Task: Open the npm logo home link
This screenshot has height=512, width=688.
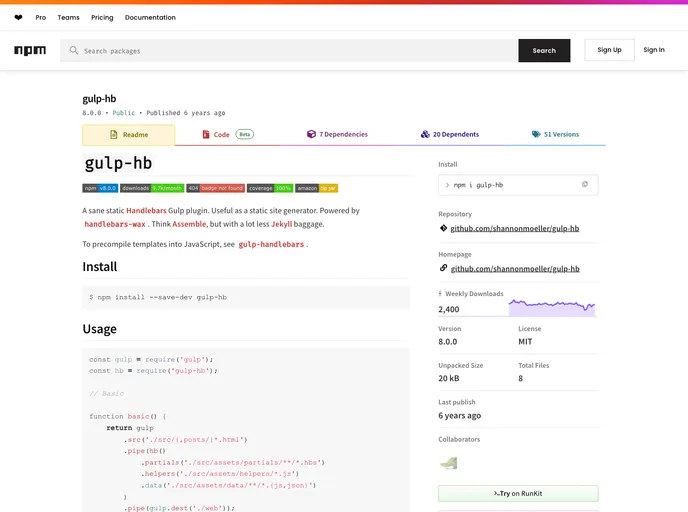Action: [x=30, y=50]
